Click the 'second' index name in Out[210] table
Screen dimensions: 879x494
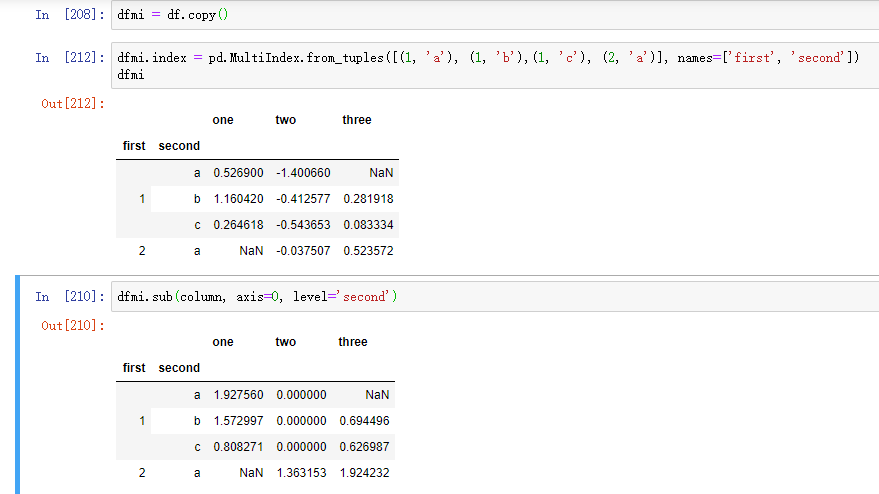click(179, 368)
